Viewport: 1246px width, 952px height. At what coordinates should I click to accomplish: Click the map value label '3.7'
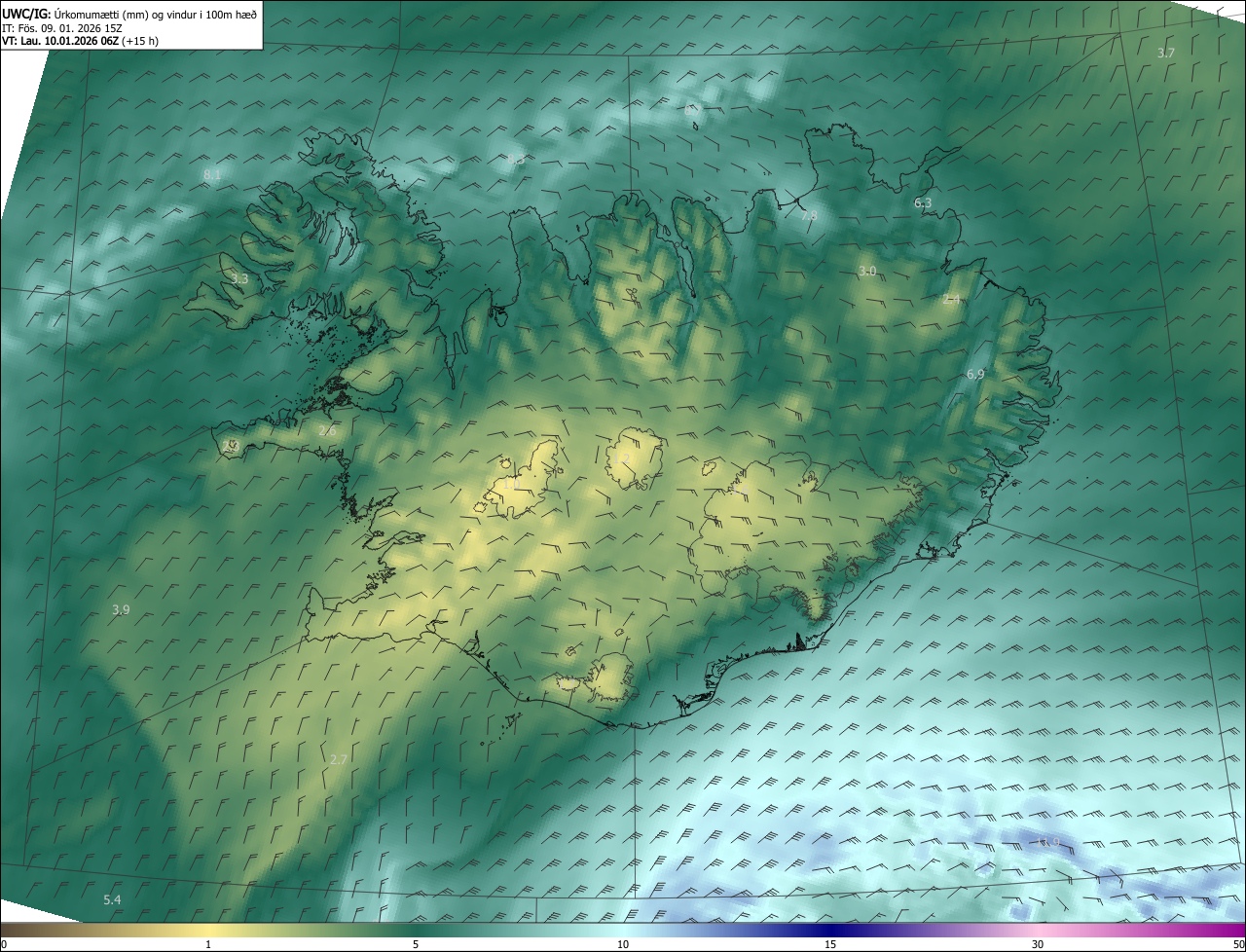[1166, 53]
